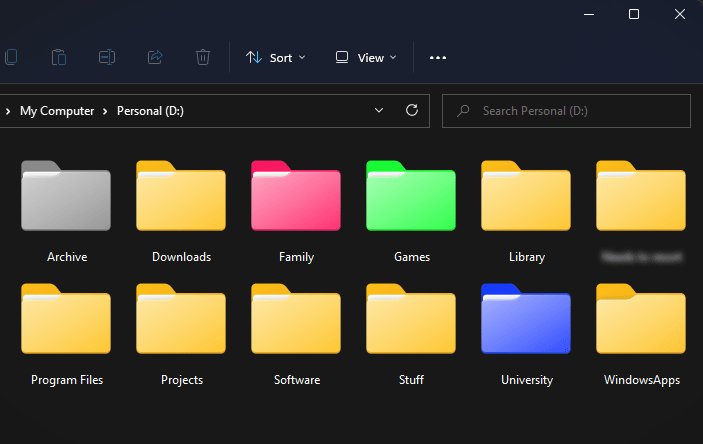This screenshot has width=703, height=444.
Task: Select the Program Files folder
Action: 66,320
